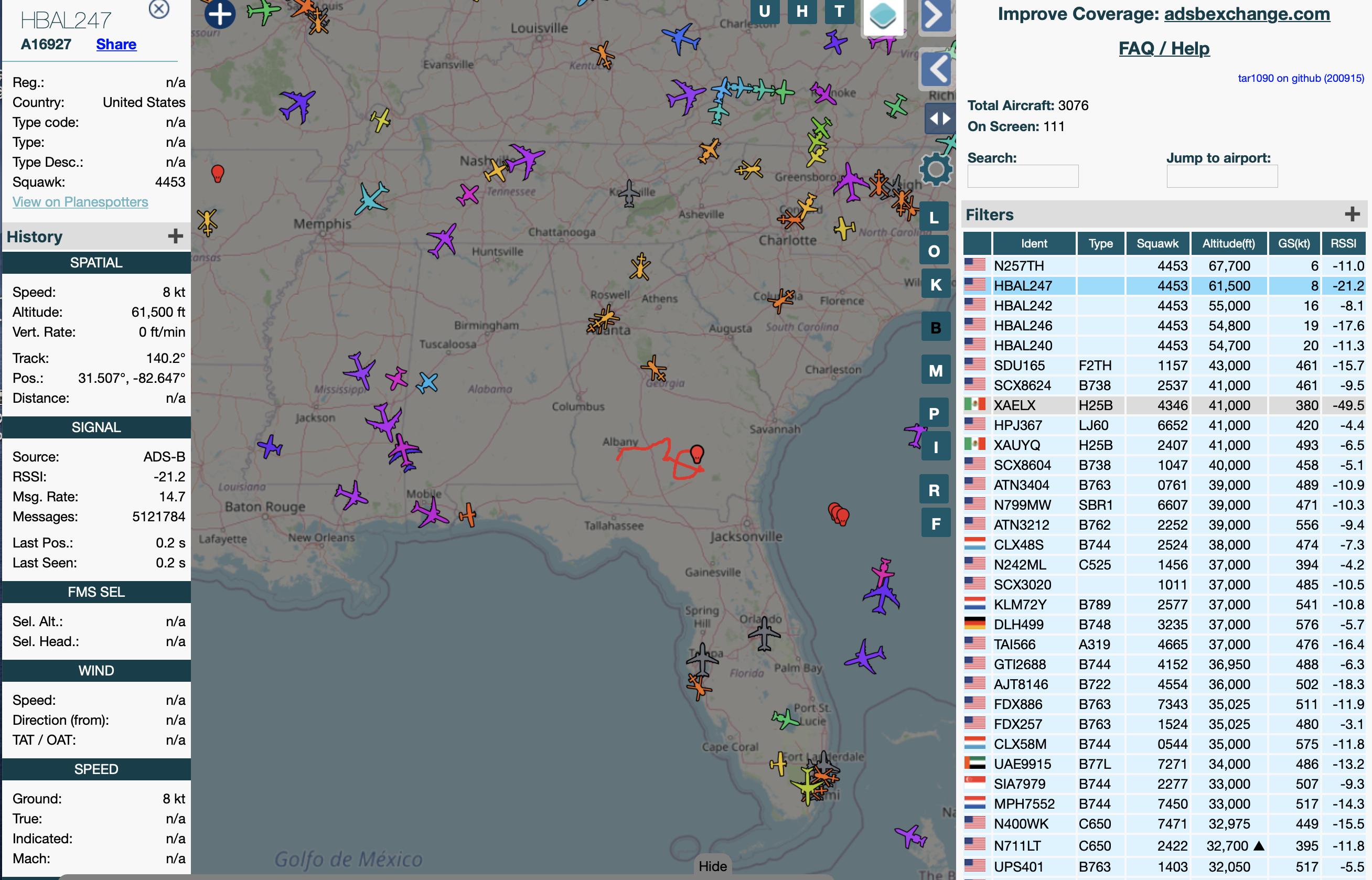Select the blue aircraft near Charleston WV
The image size is (1372, 880).
tap(681, 38)
